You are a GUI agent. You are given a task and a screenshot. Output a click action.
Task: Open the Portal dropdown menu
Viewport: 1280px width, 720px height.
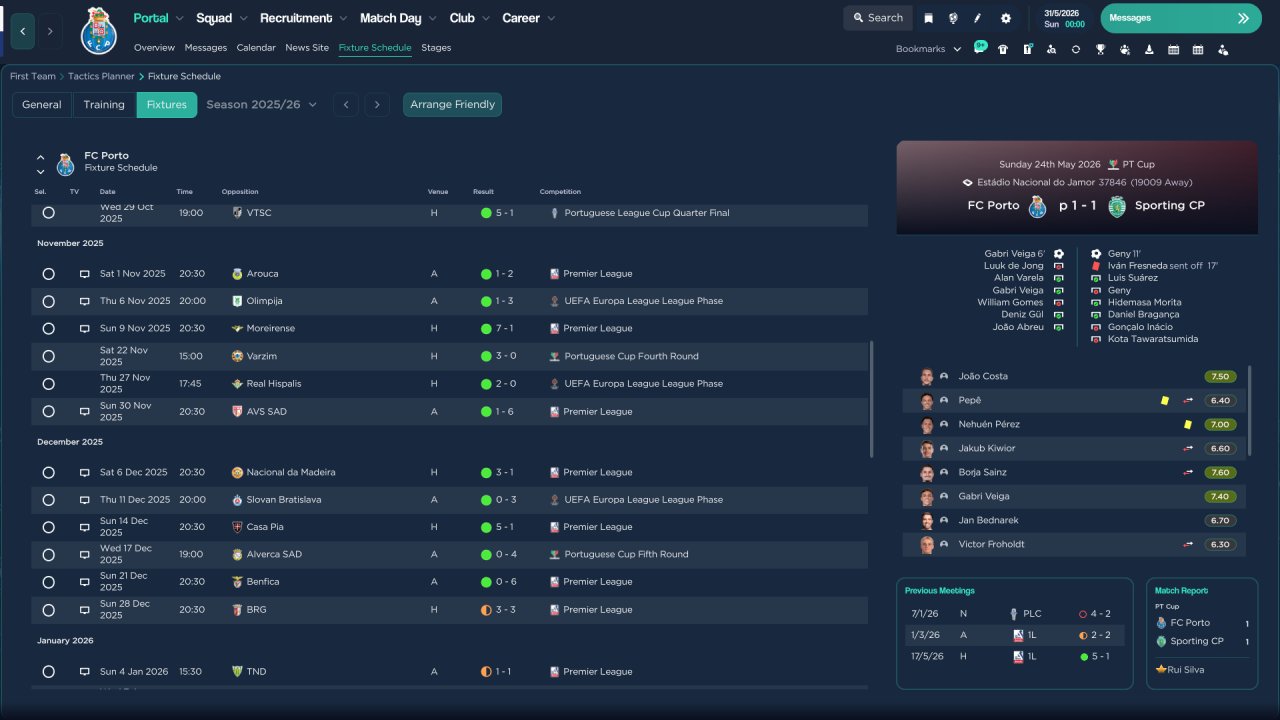coord(158,18)
